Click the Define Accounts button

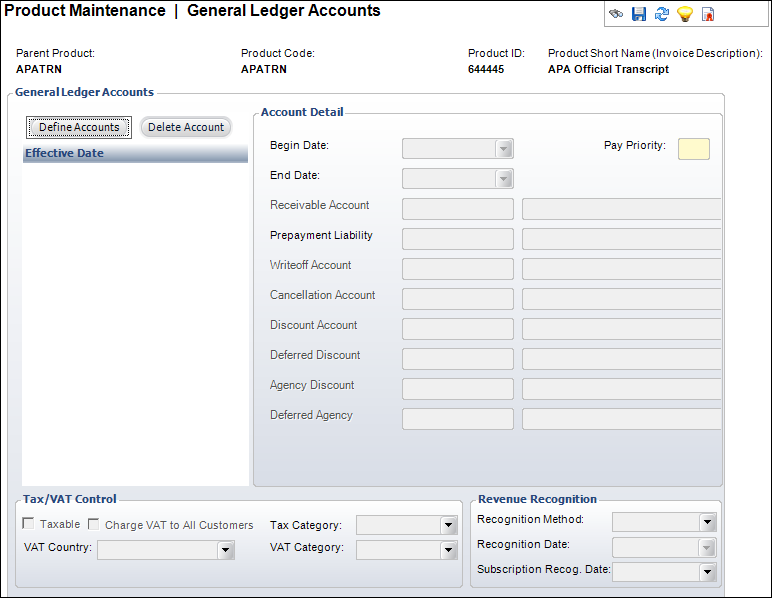point(79,127)
